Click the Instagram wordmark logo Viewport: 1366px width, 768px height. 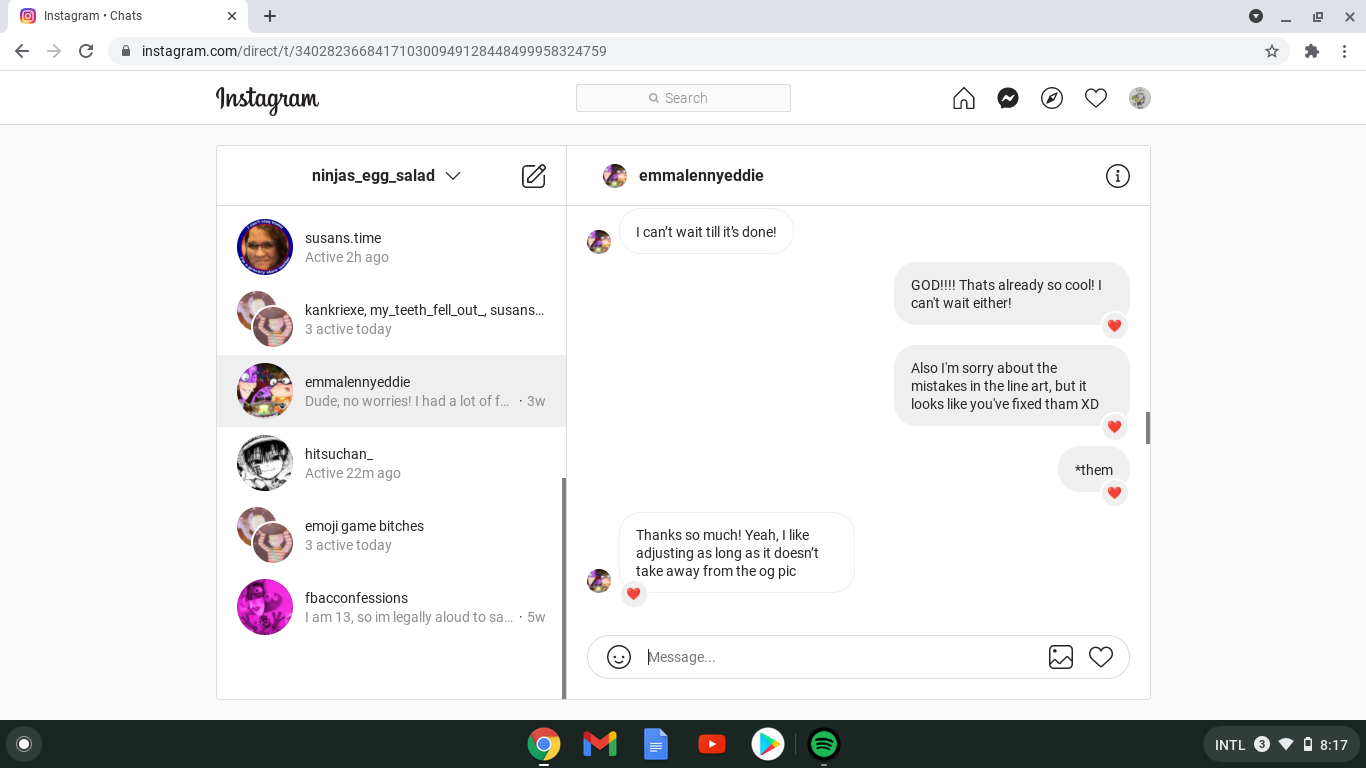[x=267, y=99]
